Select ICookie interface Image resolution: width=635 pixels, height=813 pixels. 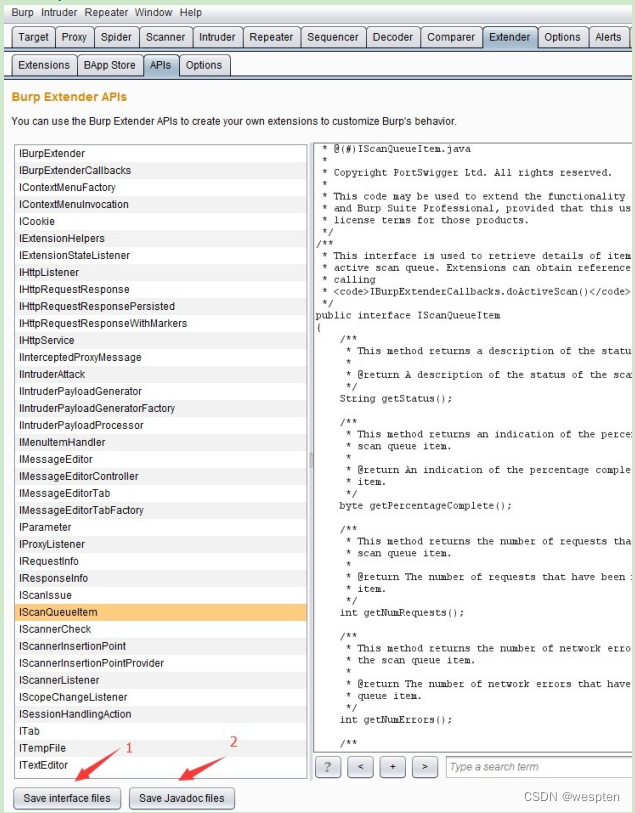pos(161,221)
